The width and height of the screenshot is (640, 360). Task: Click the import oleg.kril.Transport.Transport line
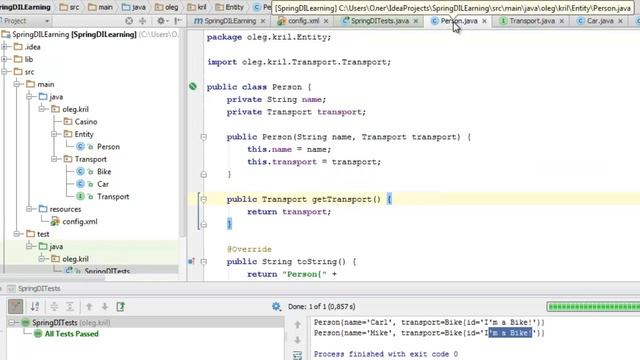pyautogui.click(x=299, y=62)
